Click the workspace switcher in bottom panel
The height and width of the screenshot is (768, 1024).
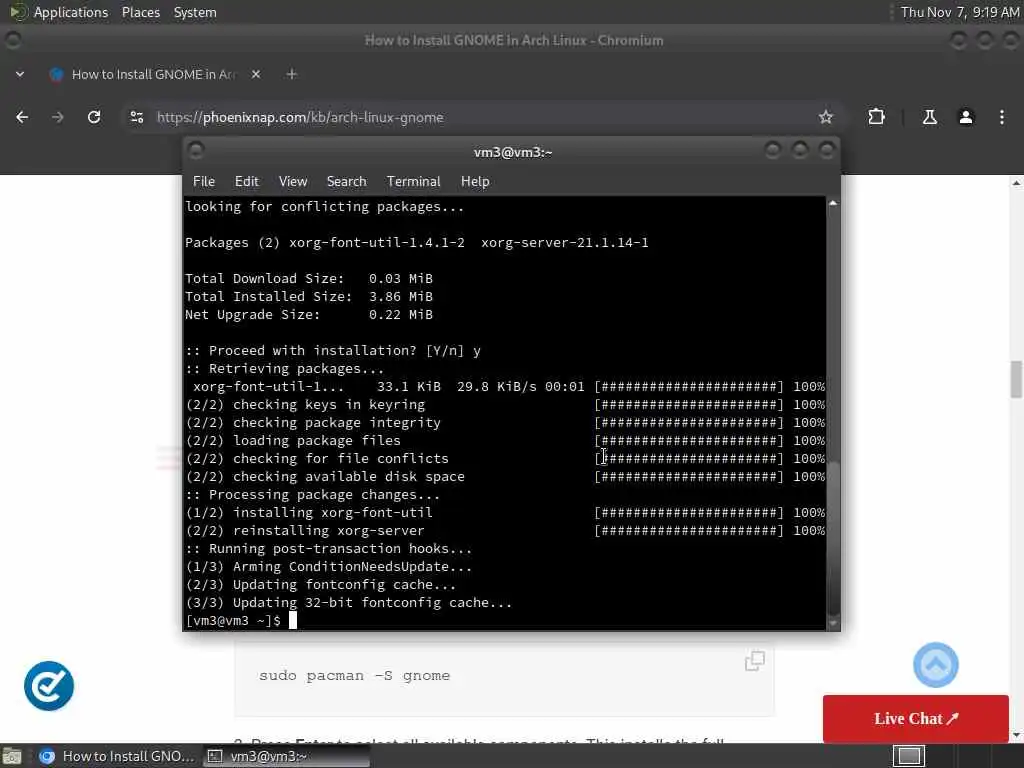pos(908,756)
